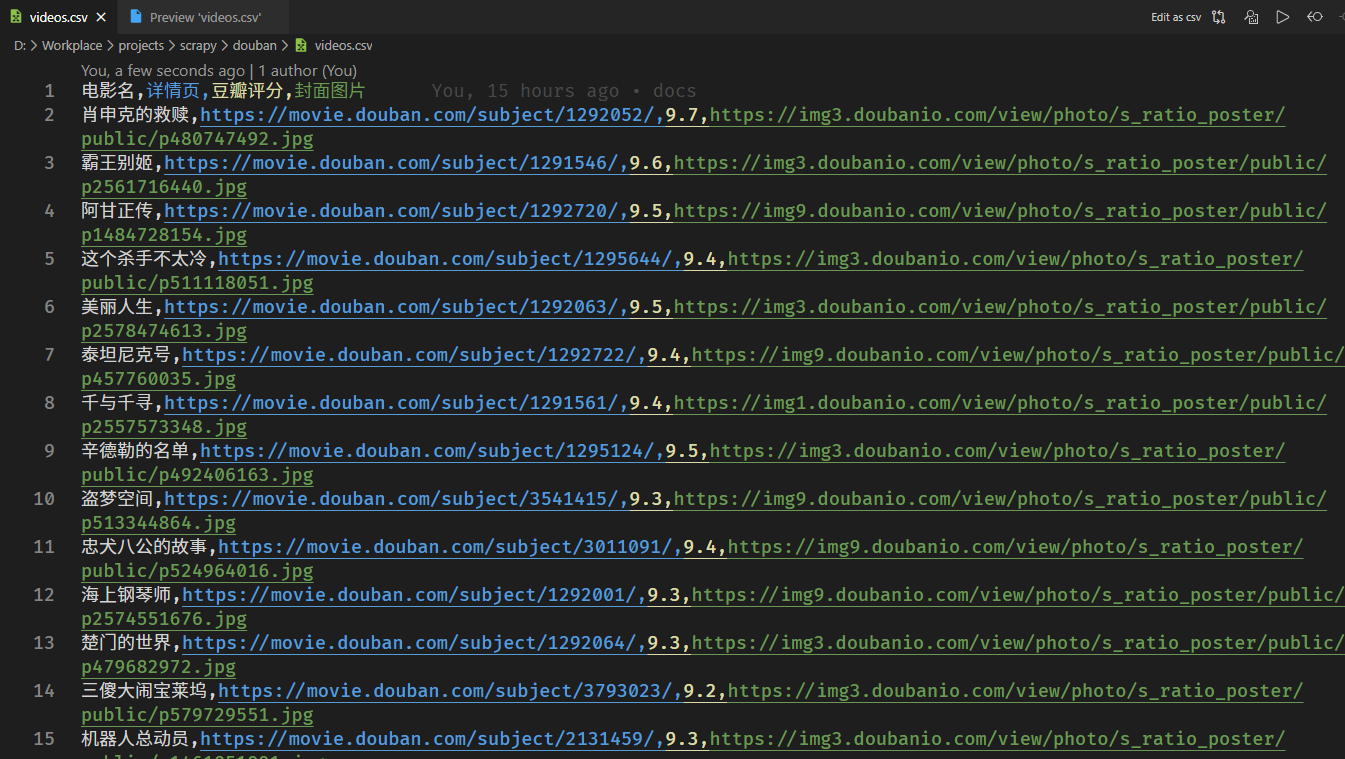Viewport: 1345px width, 759px height.
Task: Click image filename p513344864.jpg
Action: 158,523
